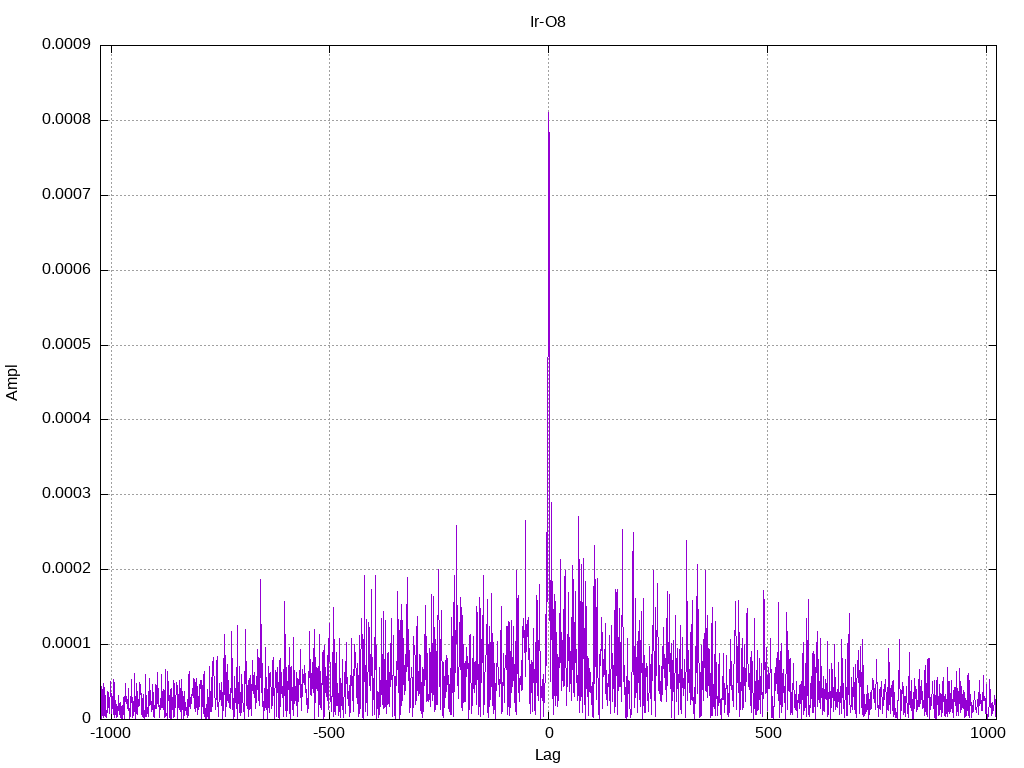Viewport: 1024px width, 768px height.
Task: Click the x-axis label Lag
Action: pyautogui.click(x=547, y=755)
